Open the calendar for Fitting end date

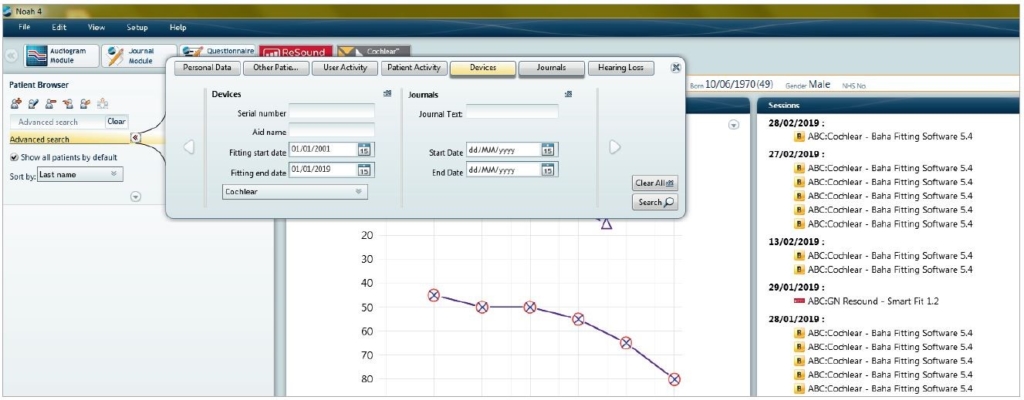point(364,170)
